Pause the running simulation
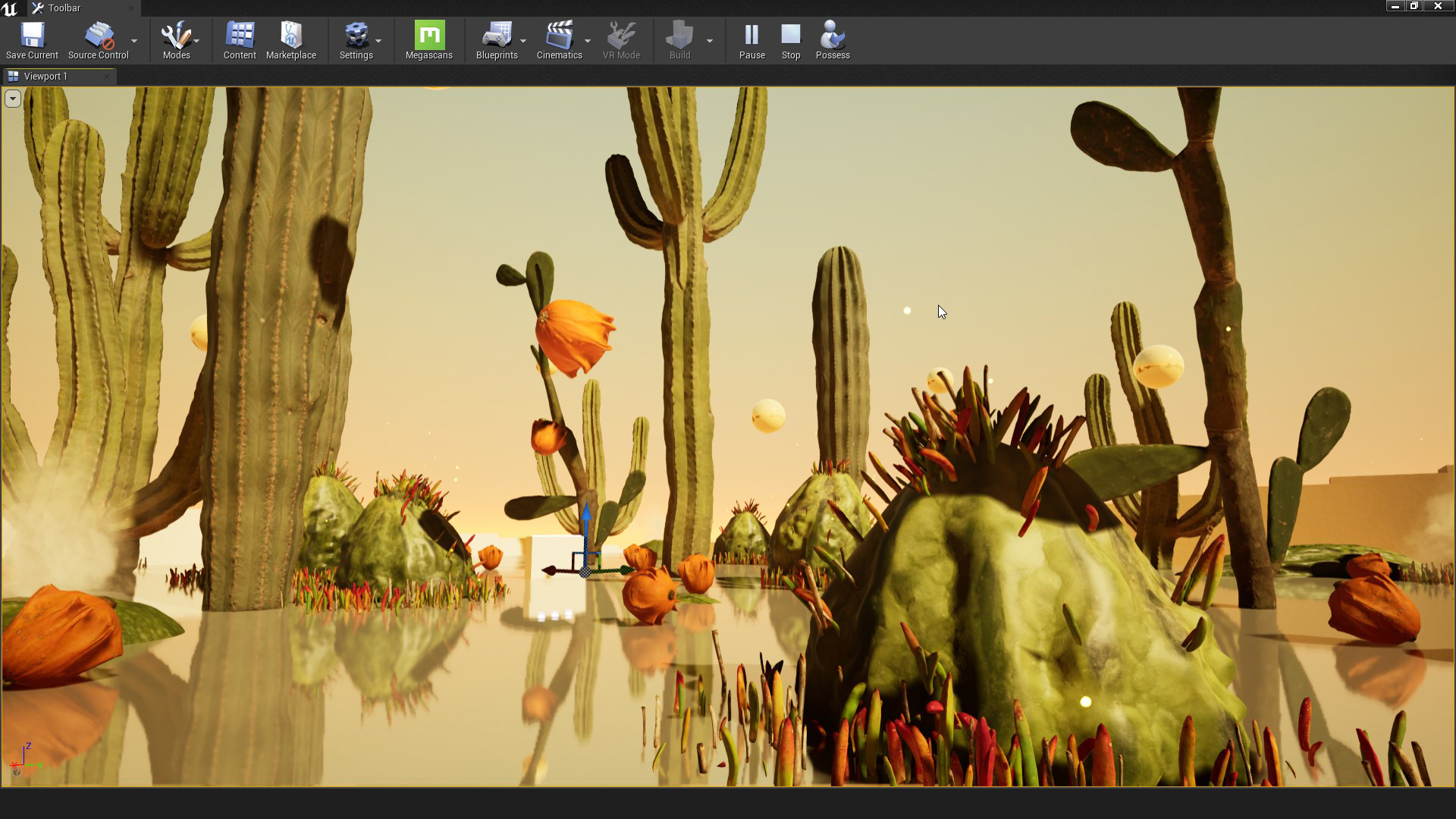 (x=752, y=36)
